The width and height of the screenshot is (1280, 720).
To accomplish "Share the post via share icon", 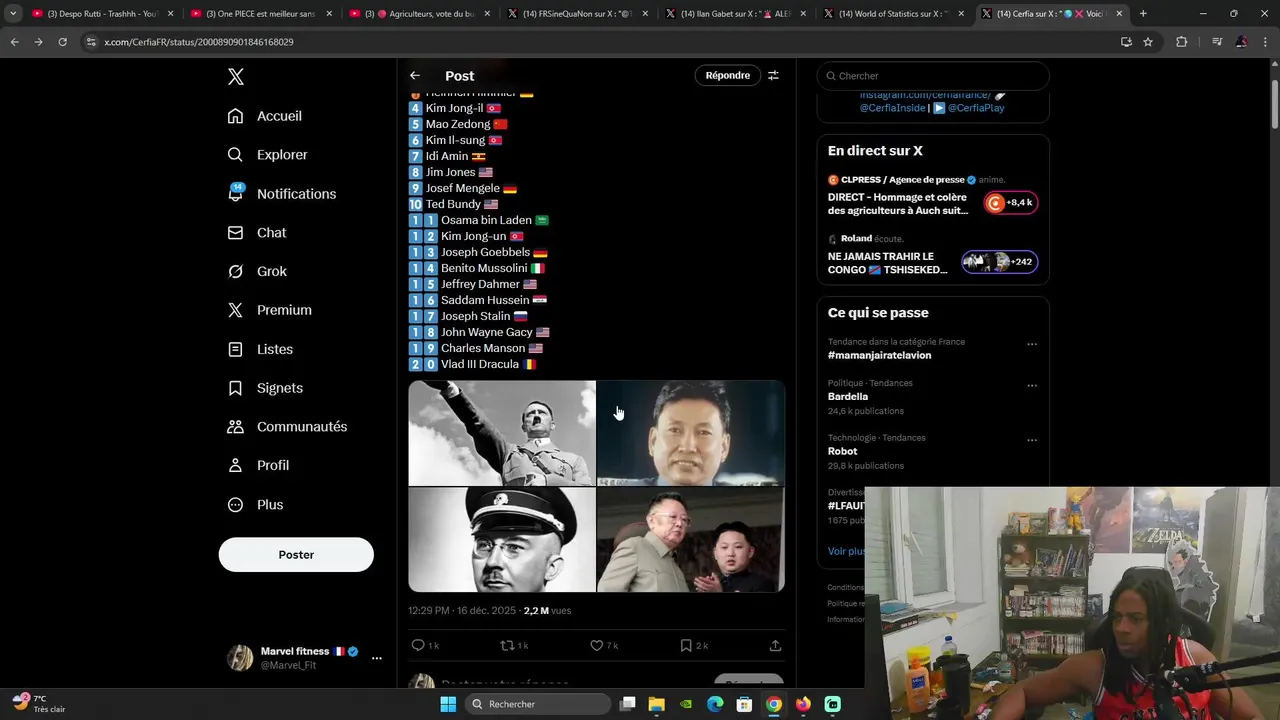I will [775, 646].
